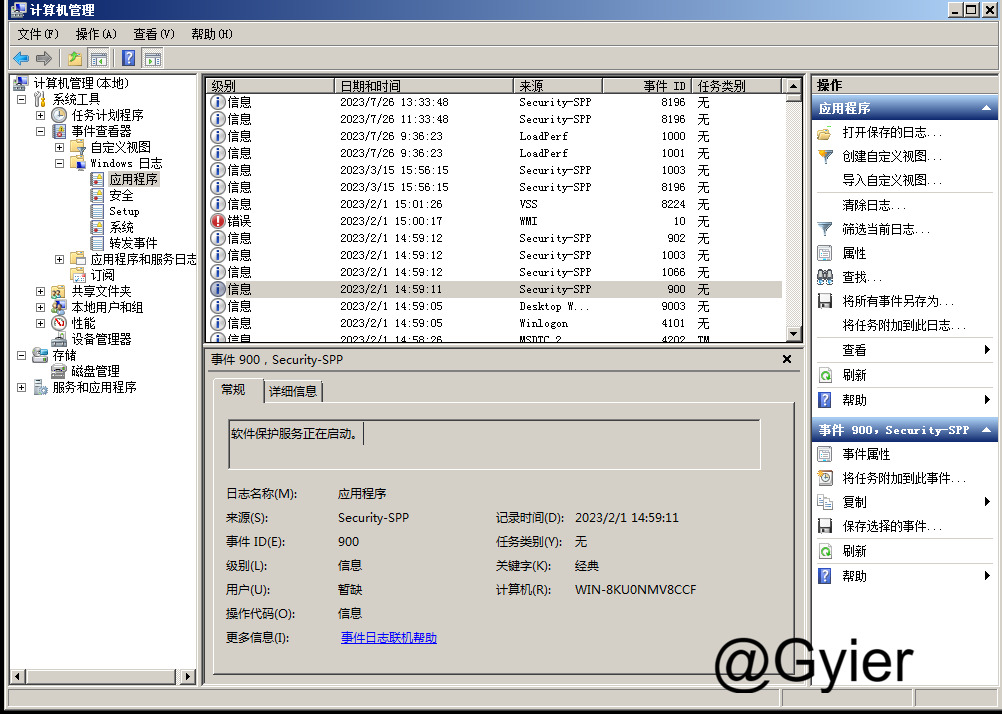
Task: Collapse the Windows 日志 node
Action: click(x=59, y=163)
